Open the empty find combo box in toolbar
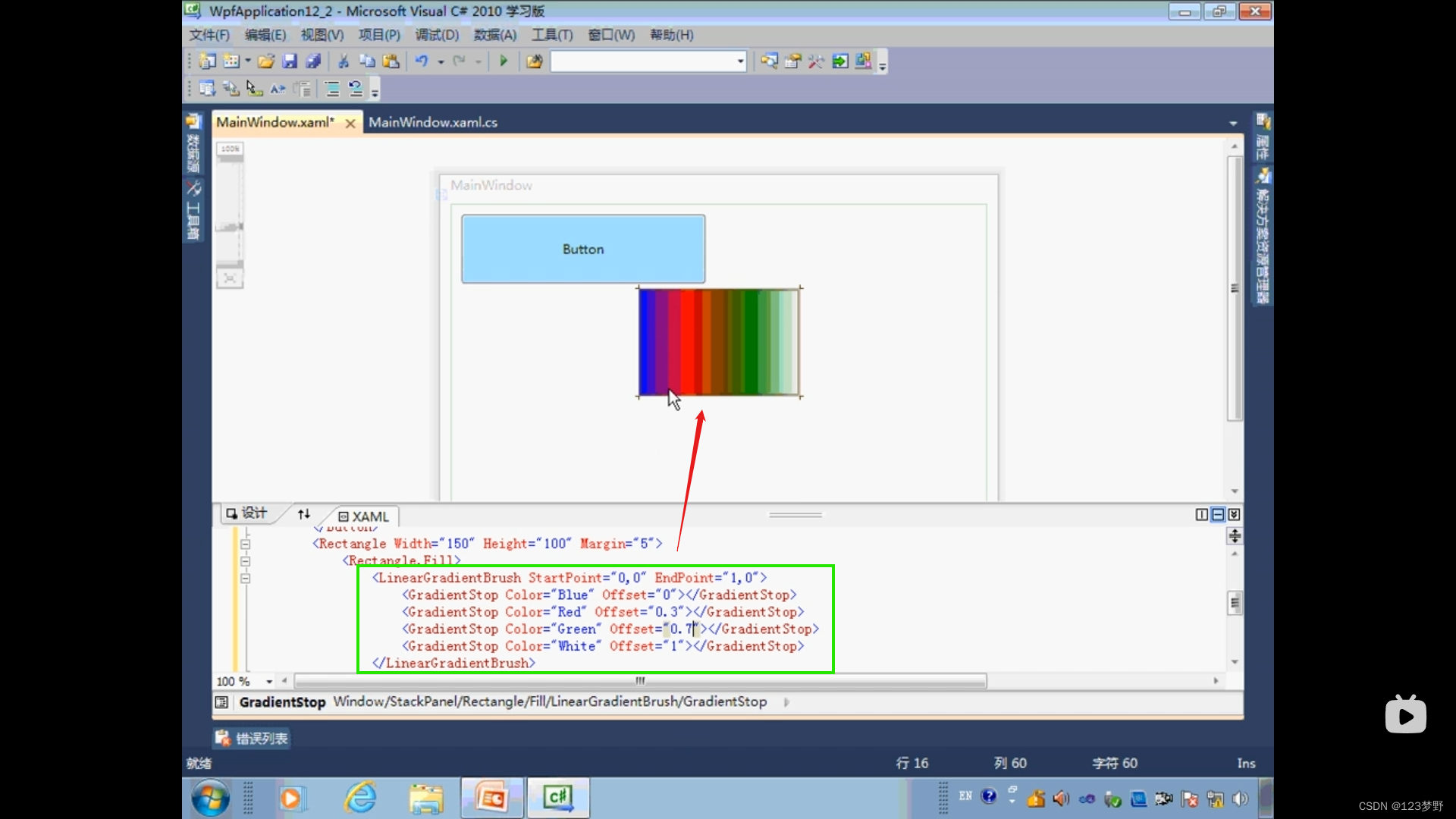Screen dimensions: 1456x819 click(648, 61)
